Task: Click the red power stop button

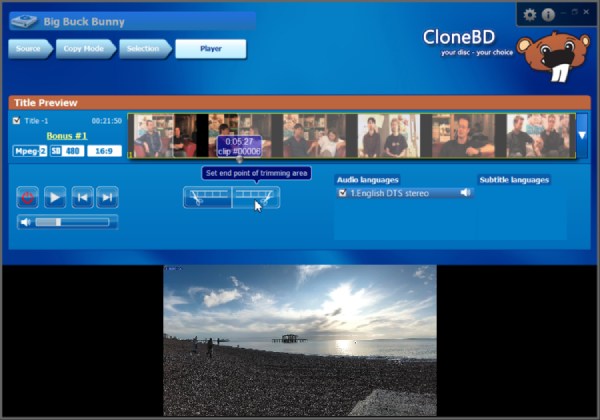Action: coord(28,197)
